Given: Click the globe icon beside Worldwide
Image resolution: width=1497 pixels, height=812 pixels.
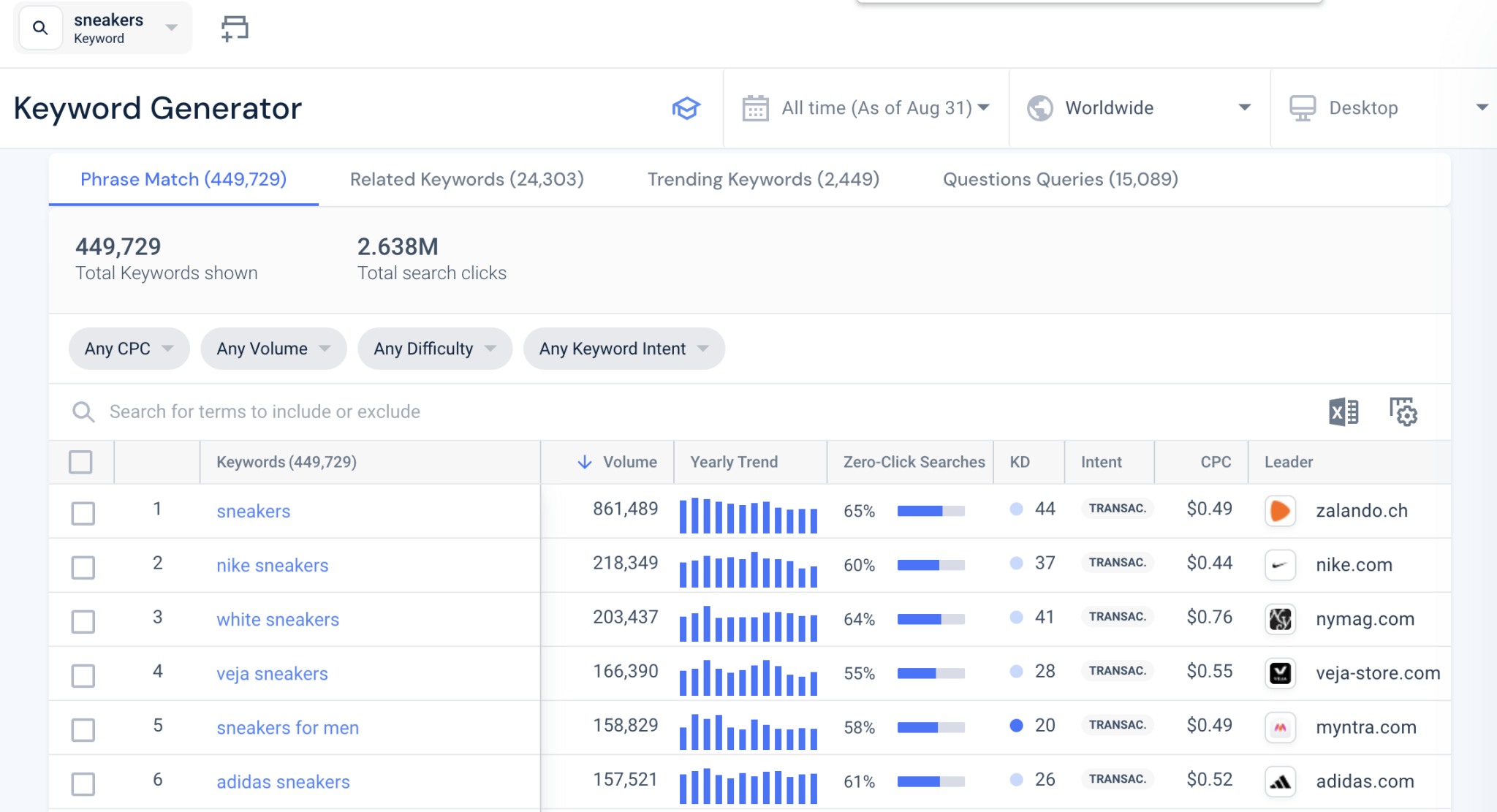Looking at the screenshot, I should coord(1039,108).
